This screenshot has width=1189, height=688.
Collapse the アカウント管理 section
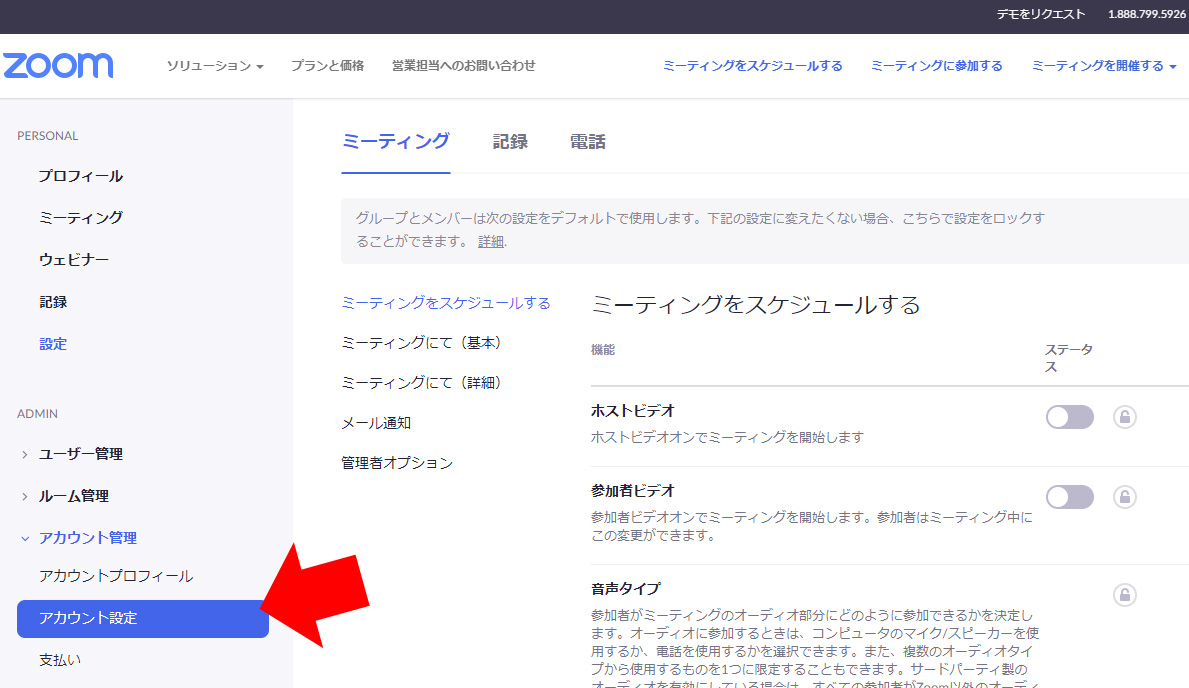tap(87, 538)
